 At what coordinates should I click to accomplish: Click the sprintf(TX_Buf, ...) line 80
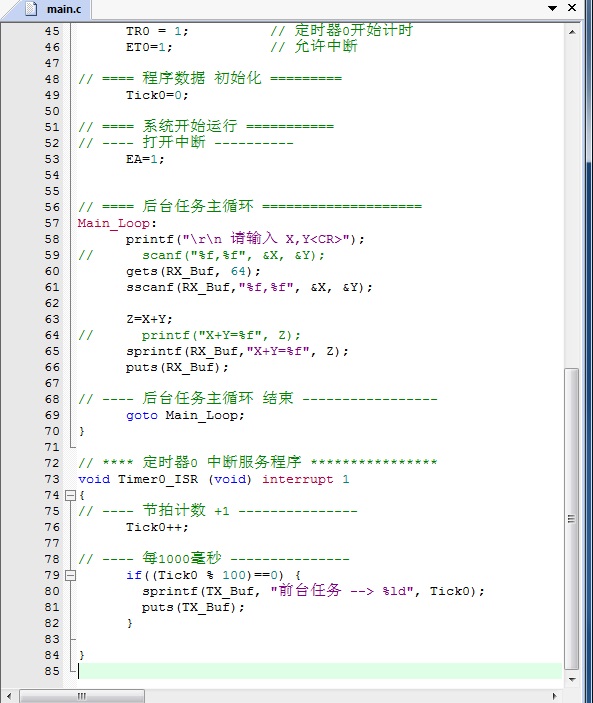point(313,591)
